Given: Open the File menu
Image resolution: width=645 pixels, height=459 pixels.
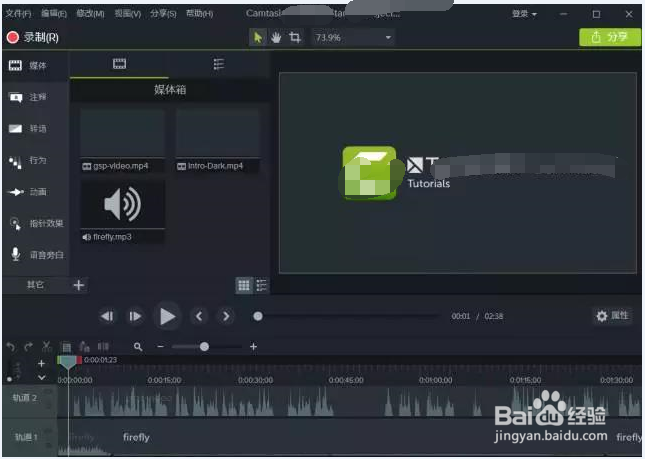Looking at the screenshot, I should [19, 14].
